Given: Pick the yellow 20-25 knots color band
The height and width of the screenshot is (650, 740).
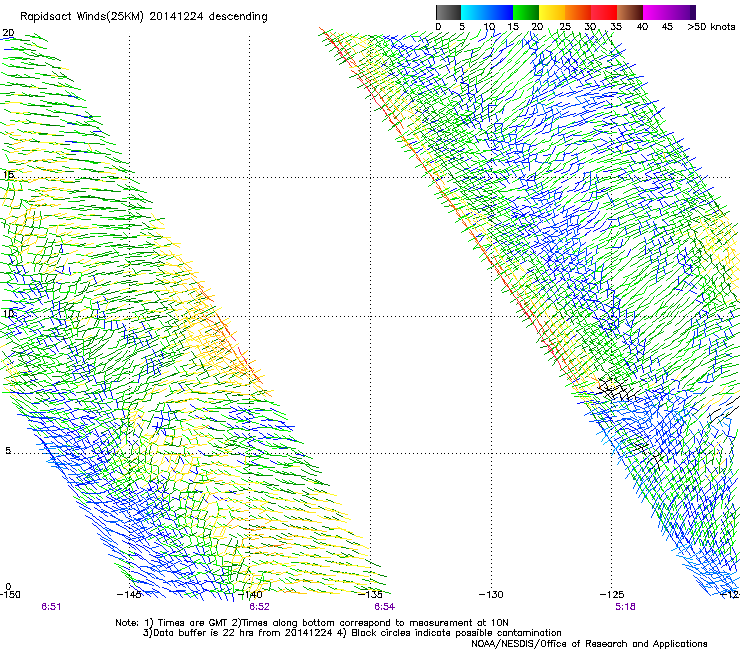Looking at the screenshot, I should coord(552,12).
